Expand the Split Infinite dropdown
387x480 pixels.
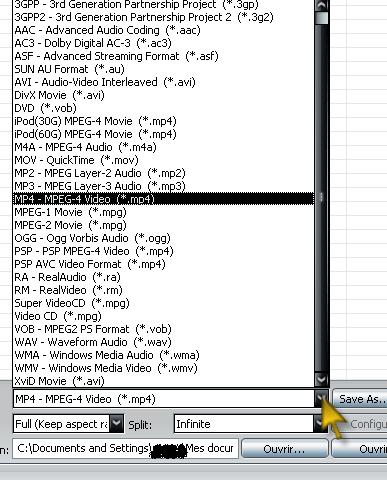(x=320, y=424)
